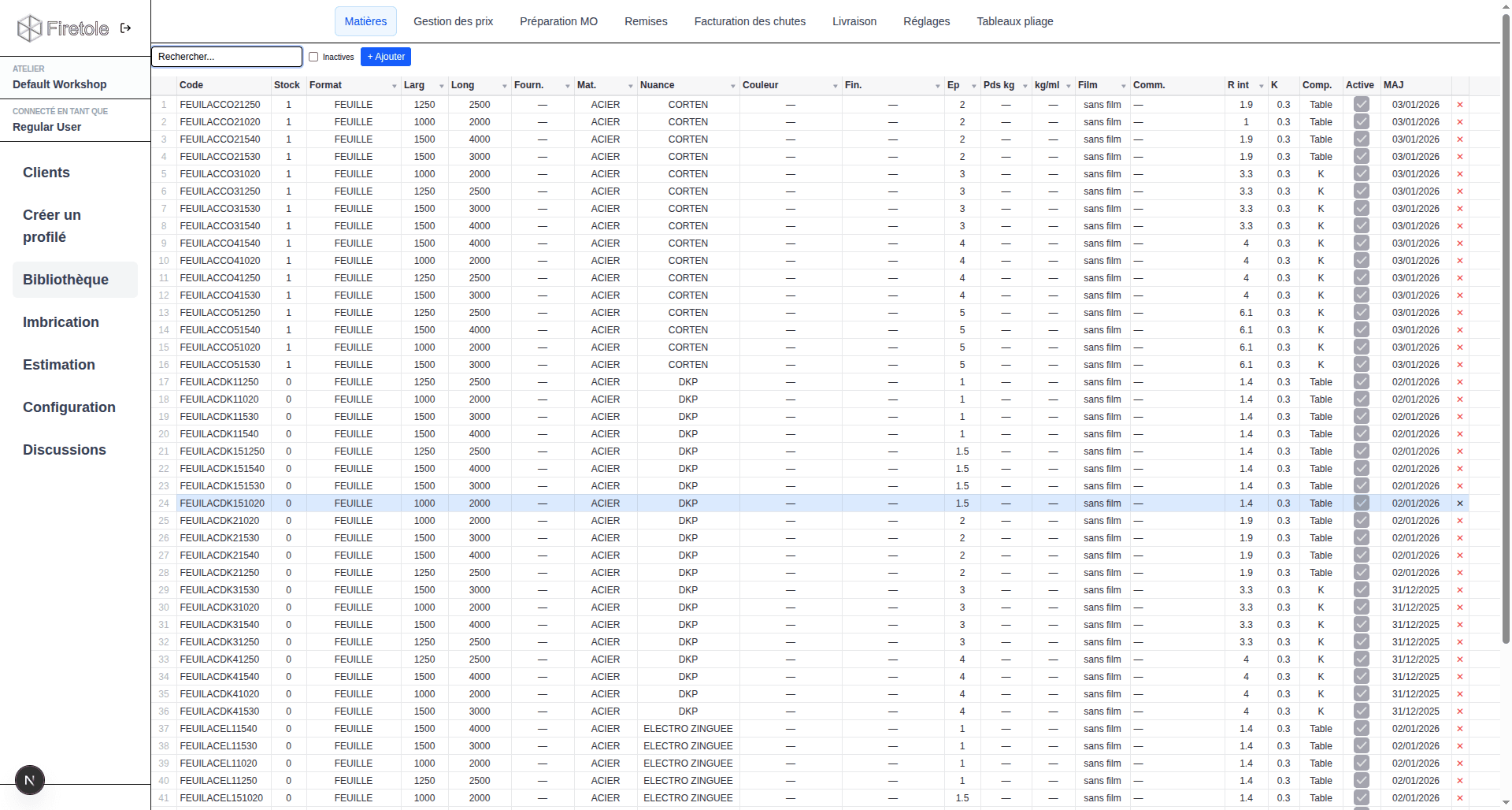Click the red X for FEUILACCO41020
1512x810 pixels.
(x=1460, y=261)
